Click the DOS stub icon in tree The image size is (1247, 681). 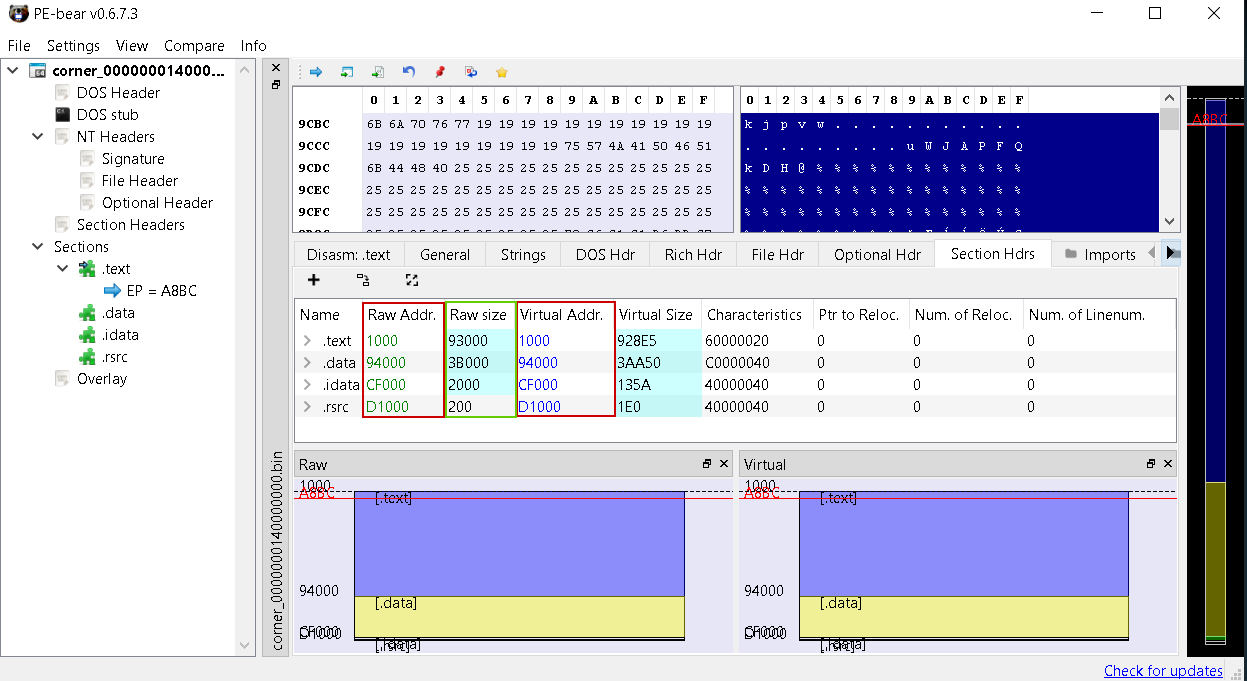(x=62, y=115)
